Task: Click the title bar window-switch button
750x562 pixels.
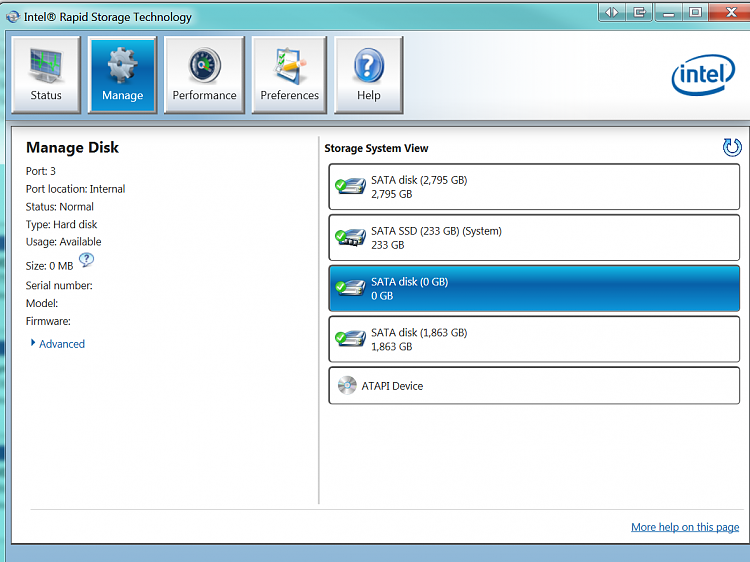Action: click(x=640, y=12)
